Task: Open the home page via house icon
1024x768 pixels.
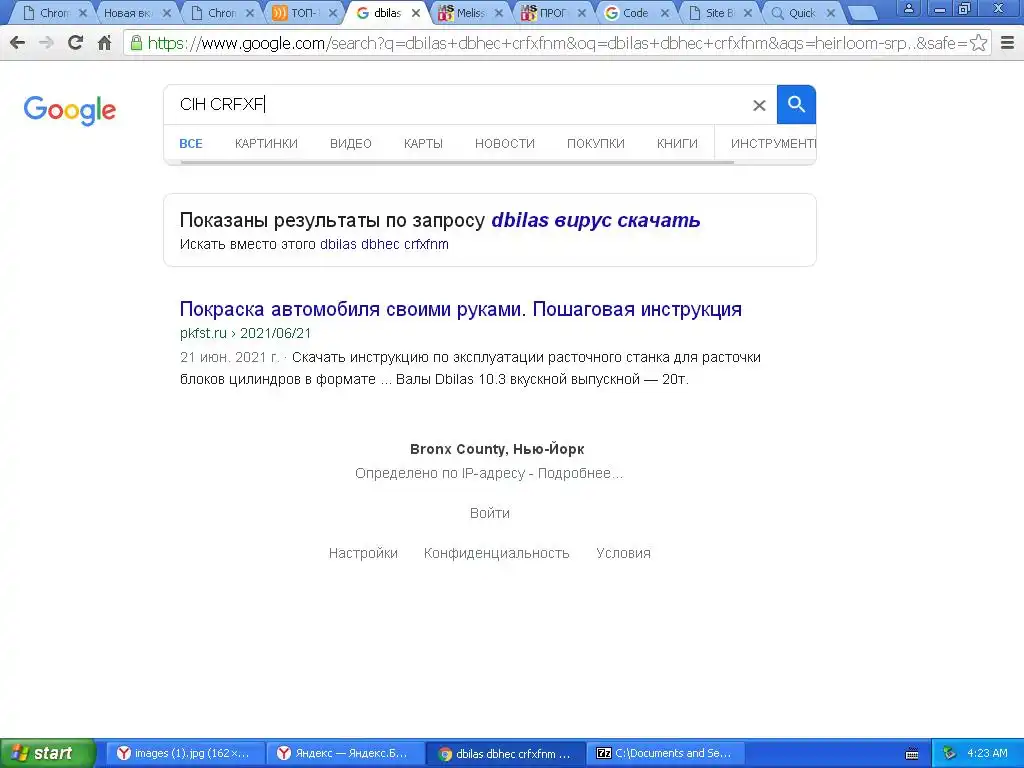Action: (104, 43)
